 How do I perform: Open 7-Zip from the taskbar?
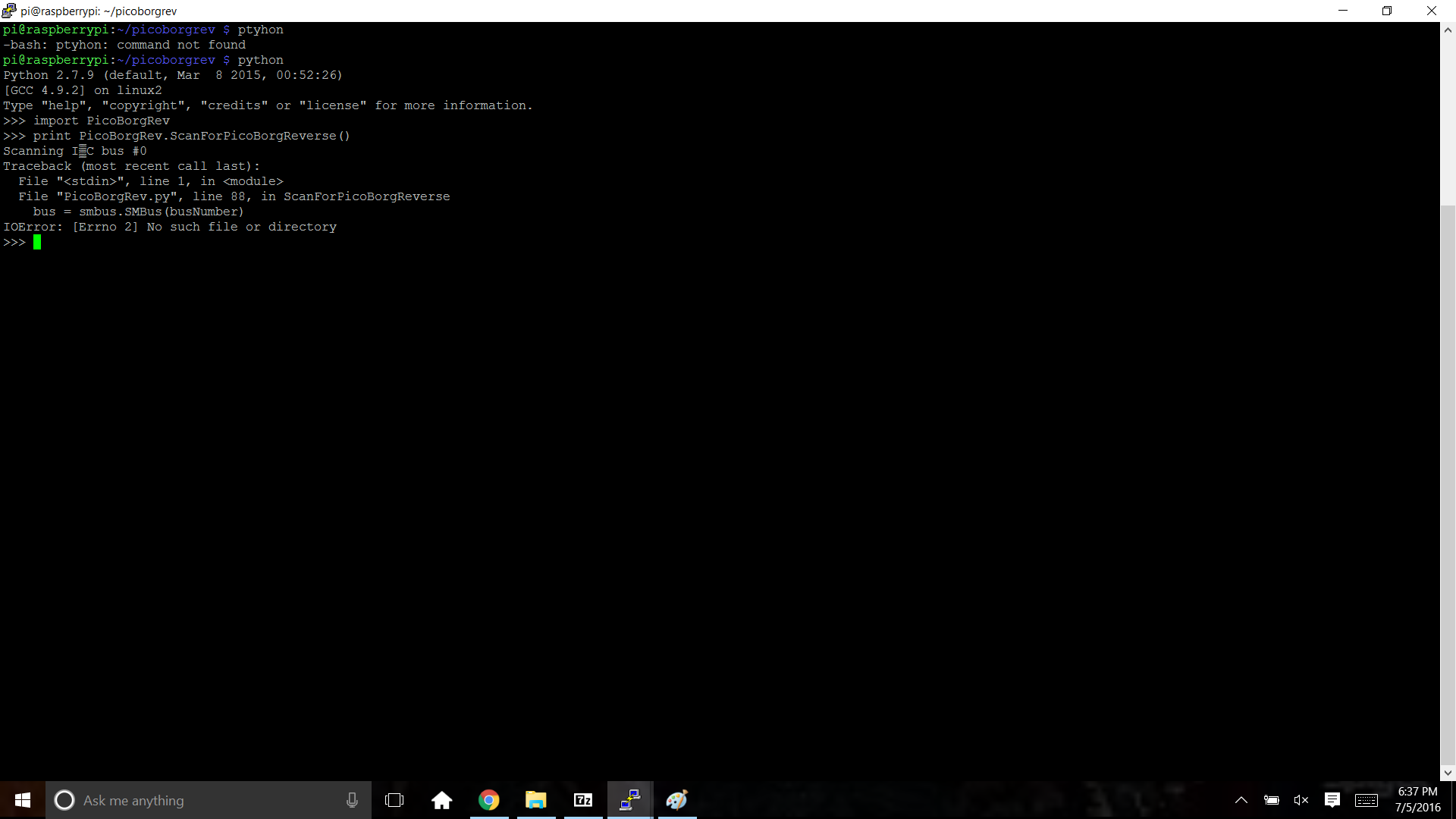point(583,800)
